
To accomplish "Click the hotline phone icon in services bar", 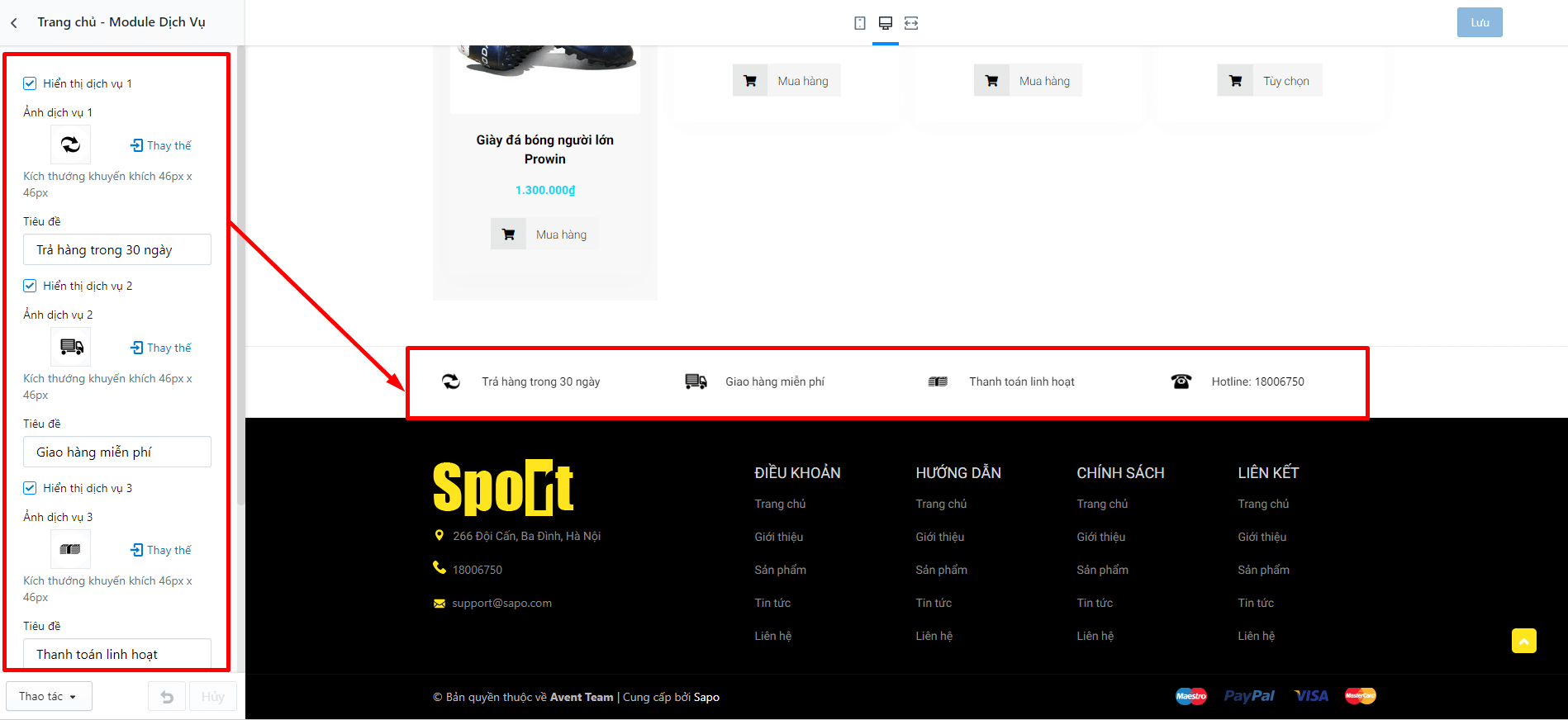I will click(x=1181, y=381).
